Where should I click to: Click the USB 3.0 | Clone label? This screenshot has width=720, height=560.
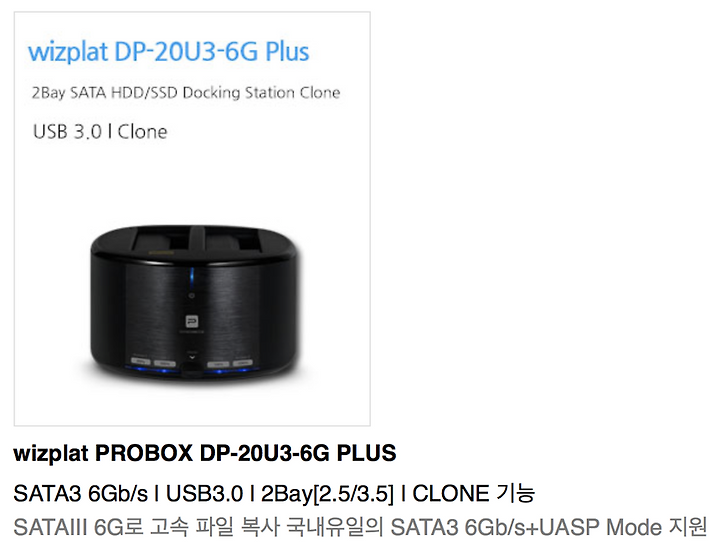[100, 132]
